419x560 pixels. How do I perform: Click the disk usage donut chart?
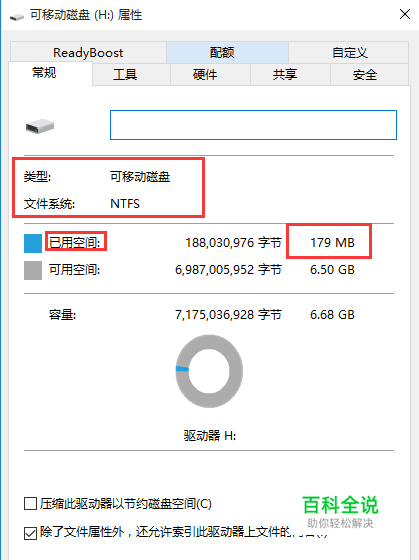point(209,371)
